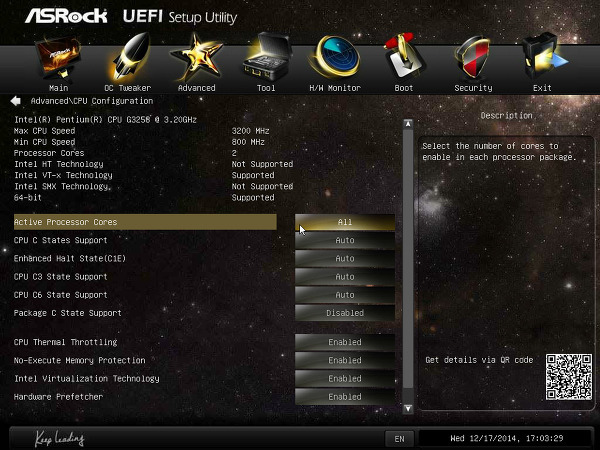Go back using the white arrow icon
Viewport: 600px width, 450px height.
pos(16,101)
